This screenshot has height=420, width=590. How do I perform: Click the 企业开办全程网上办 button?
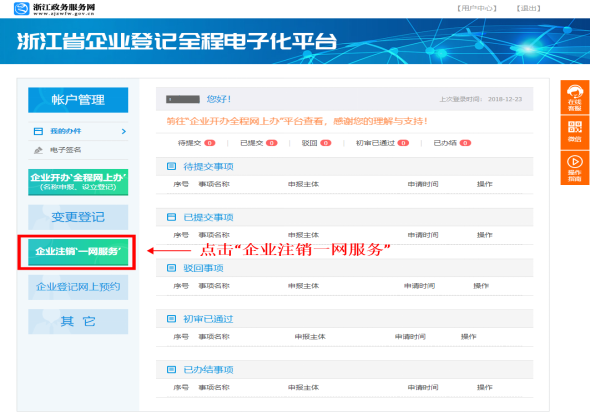click(x=78, y=182)
